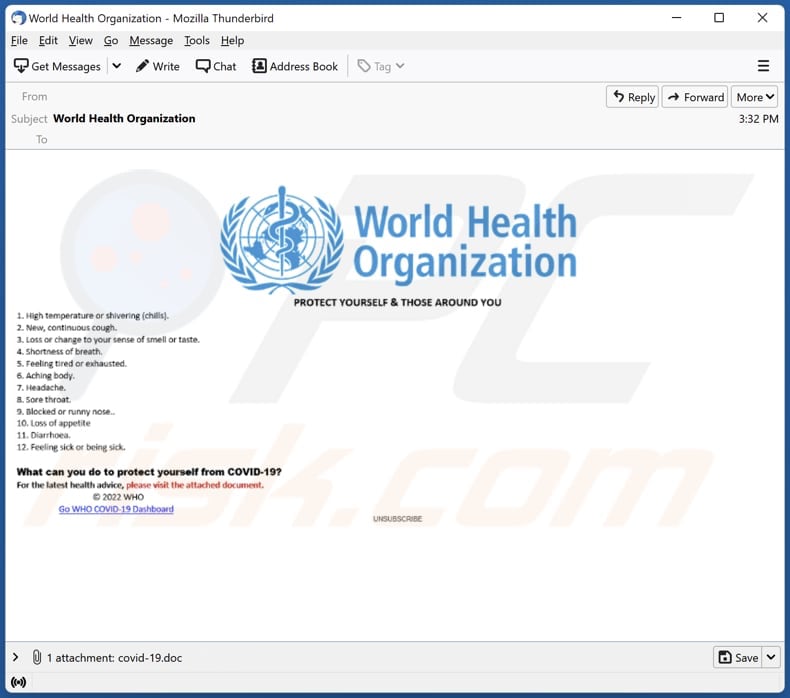Open Chat from the toolbar
The image size is (790, 698).
pos(216,66)
